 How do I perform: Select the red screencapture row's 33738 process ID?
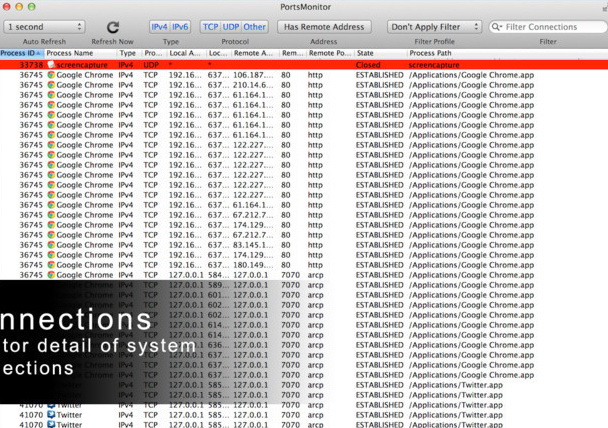pyautogui.click(x=31, y=65)
